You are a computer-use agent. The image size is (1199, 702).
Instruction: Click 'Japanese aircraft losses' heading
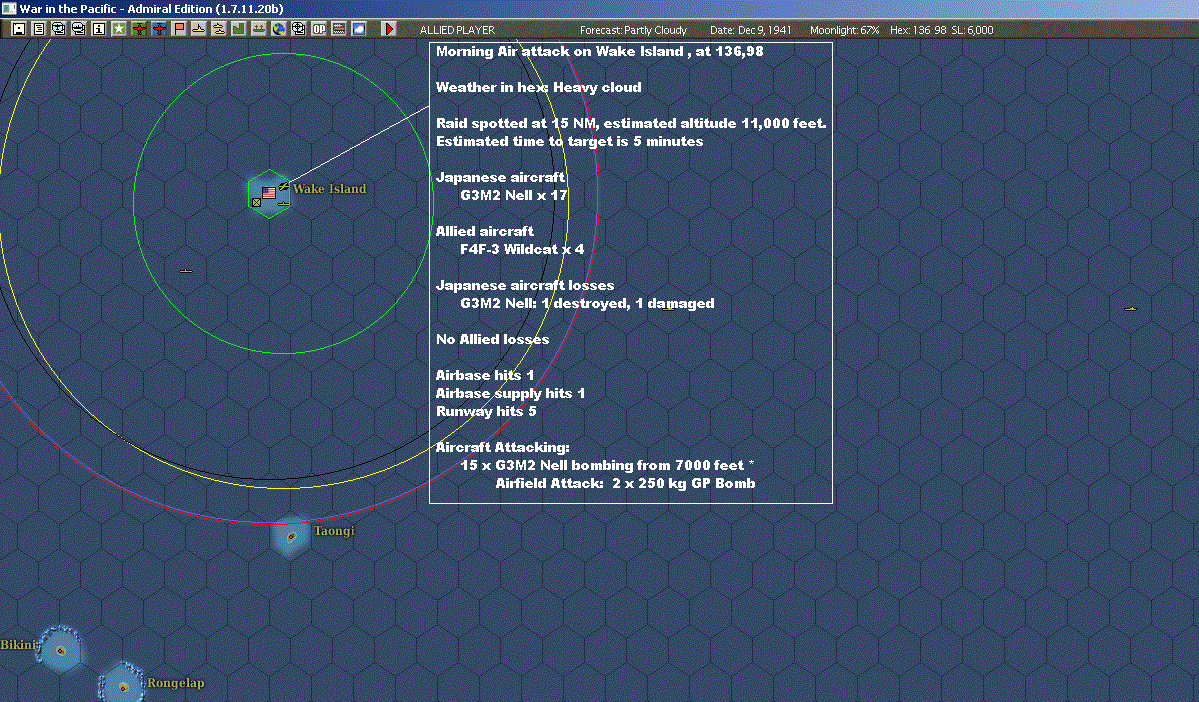tap(525, 285)
